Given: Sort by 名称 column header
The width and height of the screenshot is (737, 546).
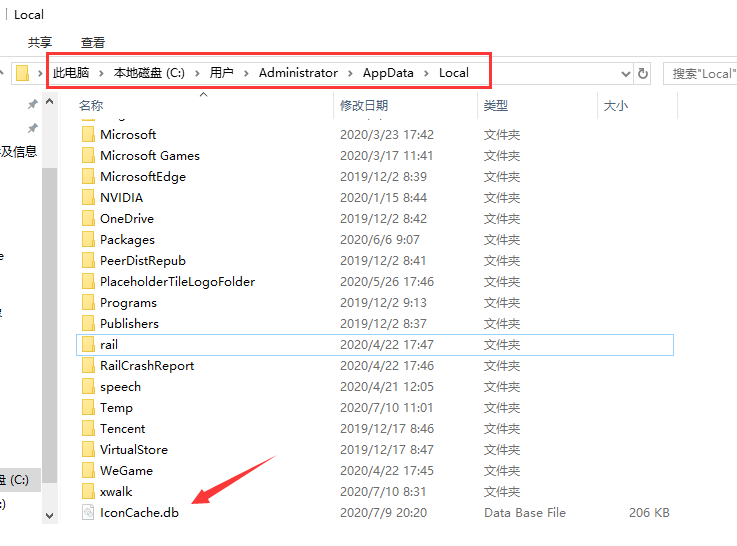Looking at the screenshot, I should click(91, 106).
